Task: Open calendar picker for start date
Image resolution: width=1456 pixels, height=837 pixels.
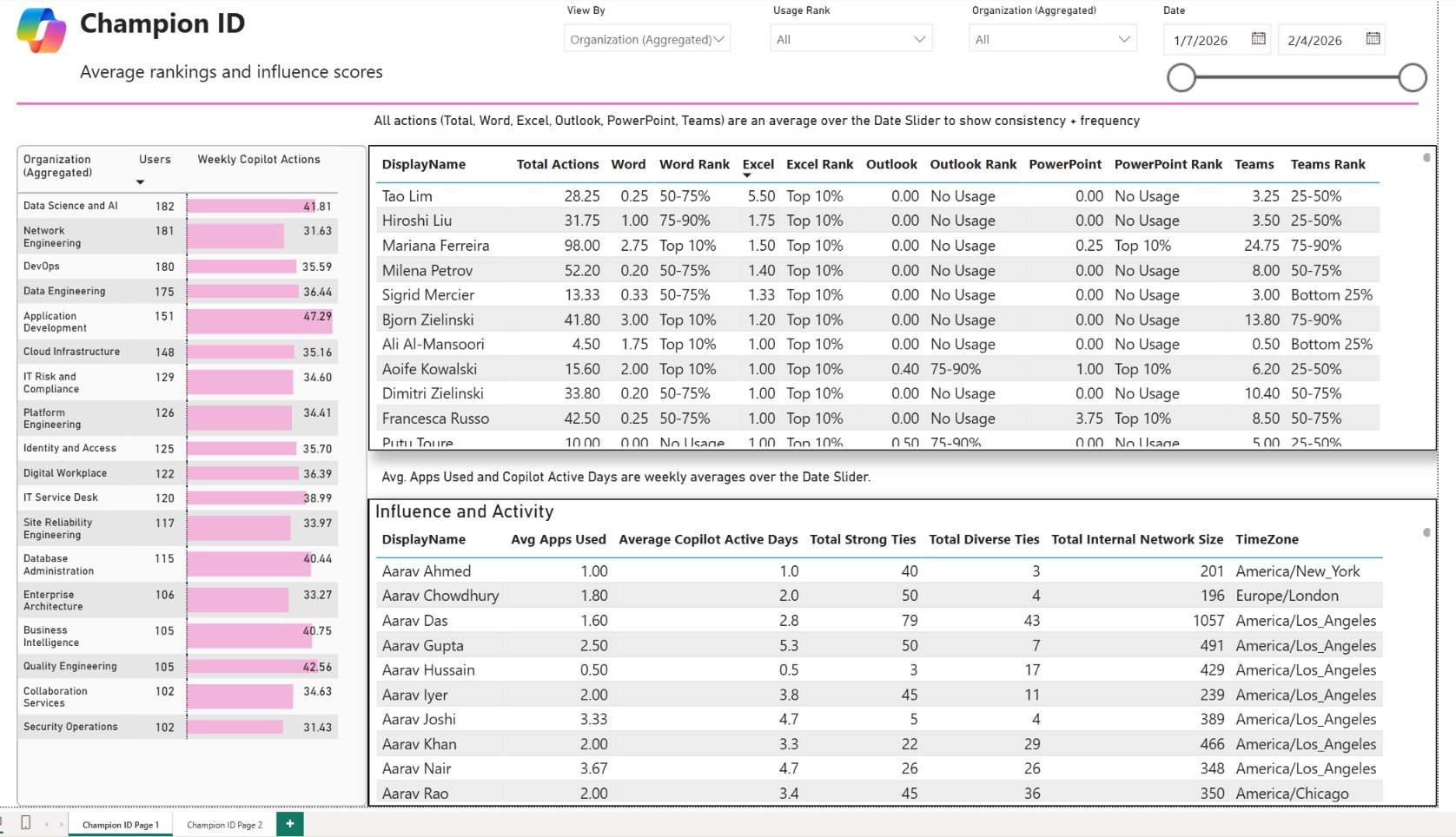Action: pos(1258,38)
